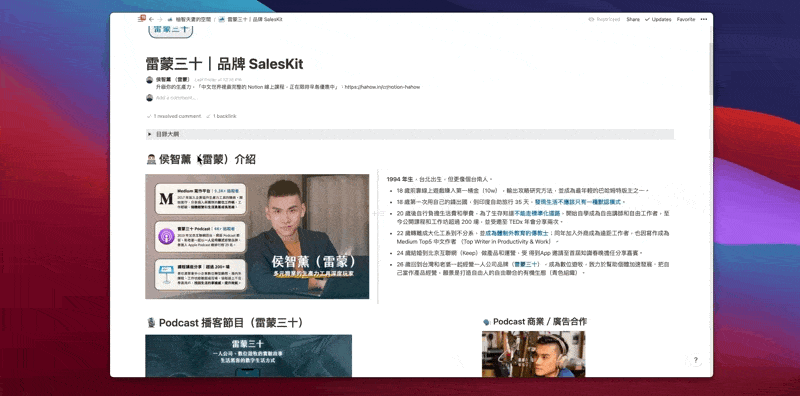Open the 侯智薰 profile banner image
800x396 pixels.
pos(257,236)
